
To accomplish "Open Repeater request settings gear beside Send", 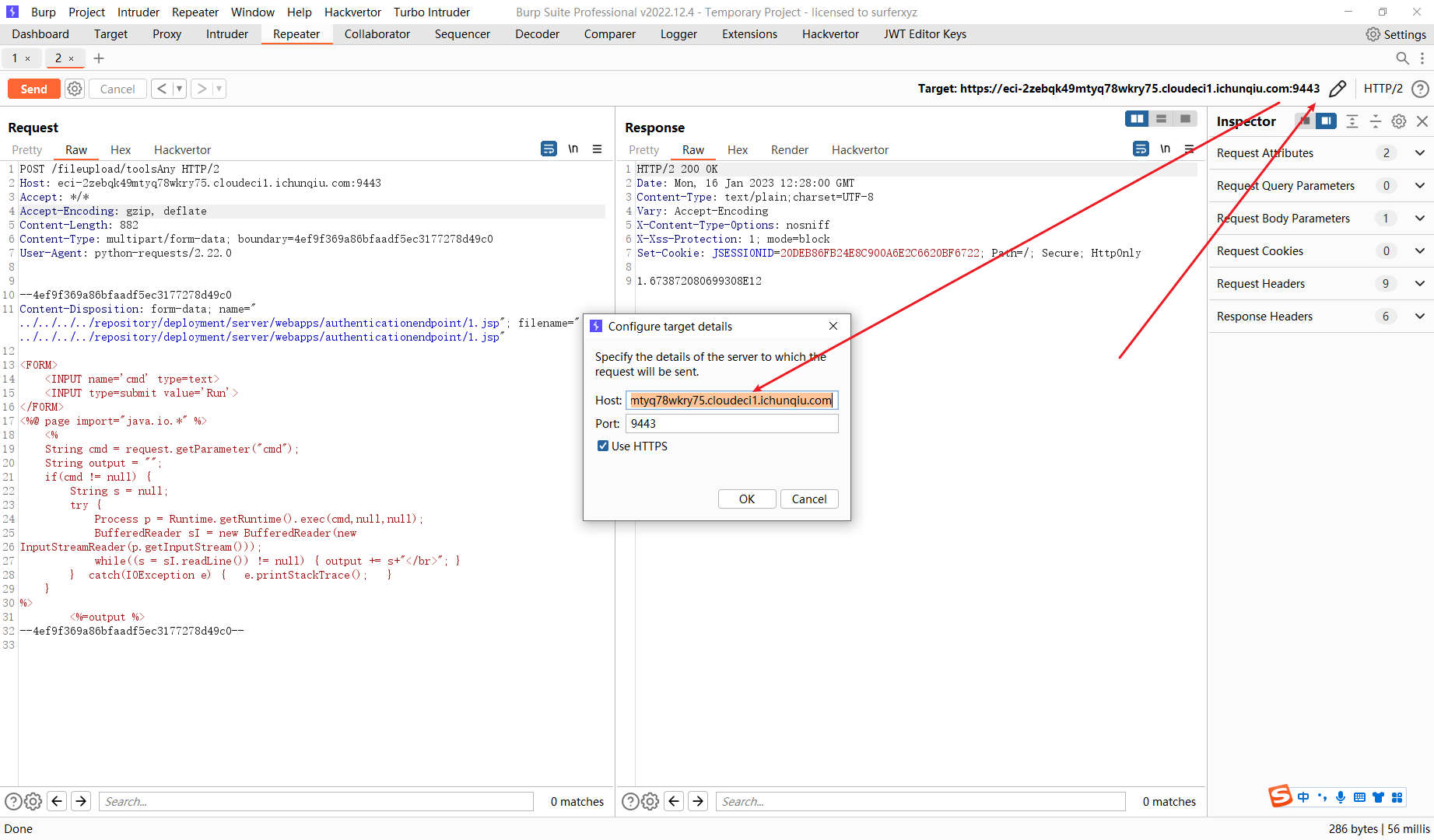I will [75, 89].
